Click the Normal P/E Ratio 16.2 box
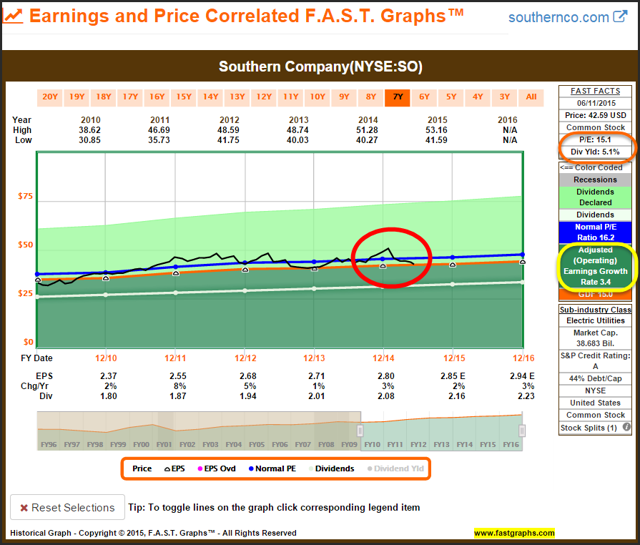 coord(595,232)
